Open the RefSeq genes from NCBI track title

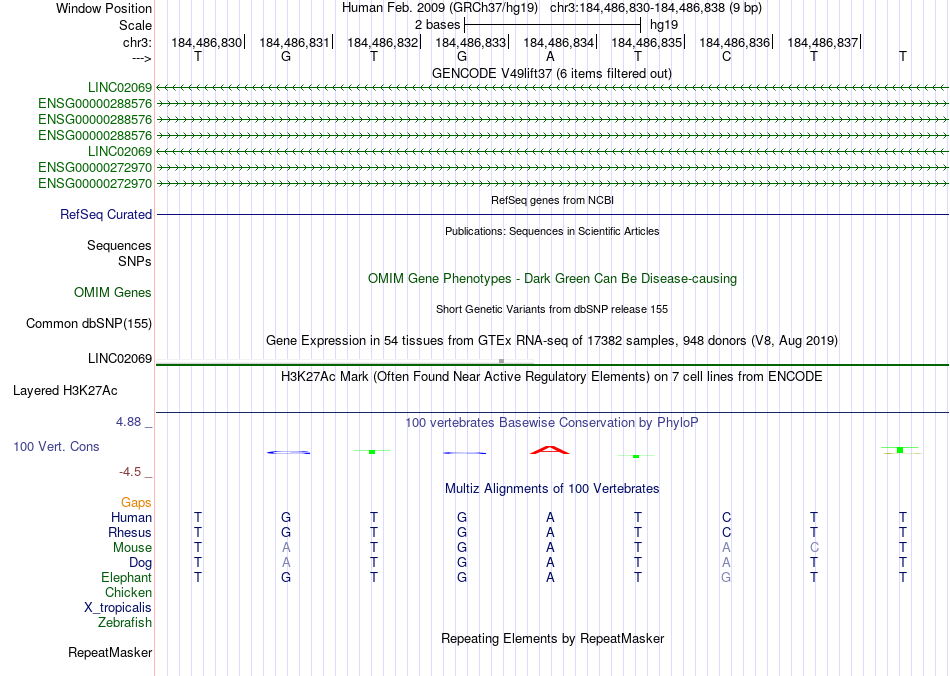pos(553,200)
